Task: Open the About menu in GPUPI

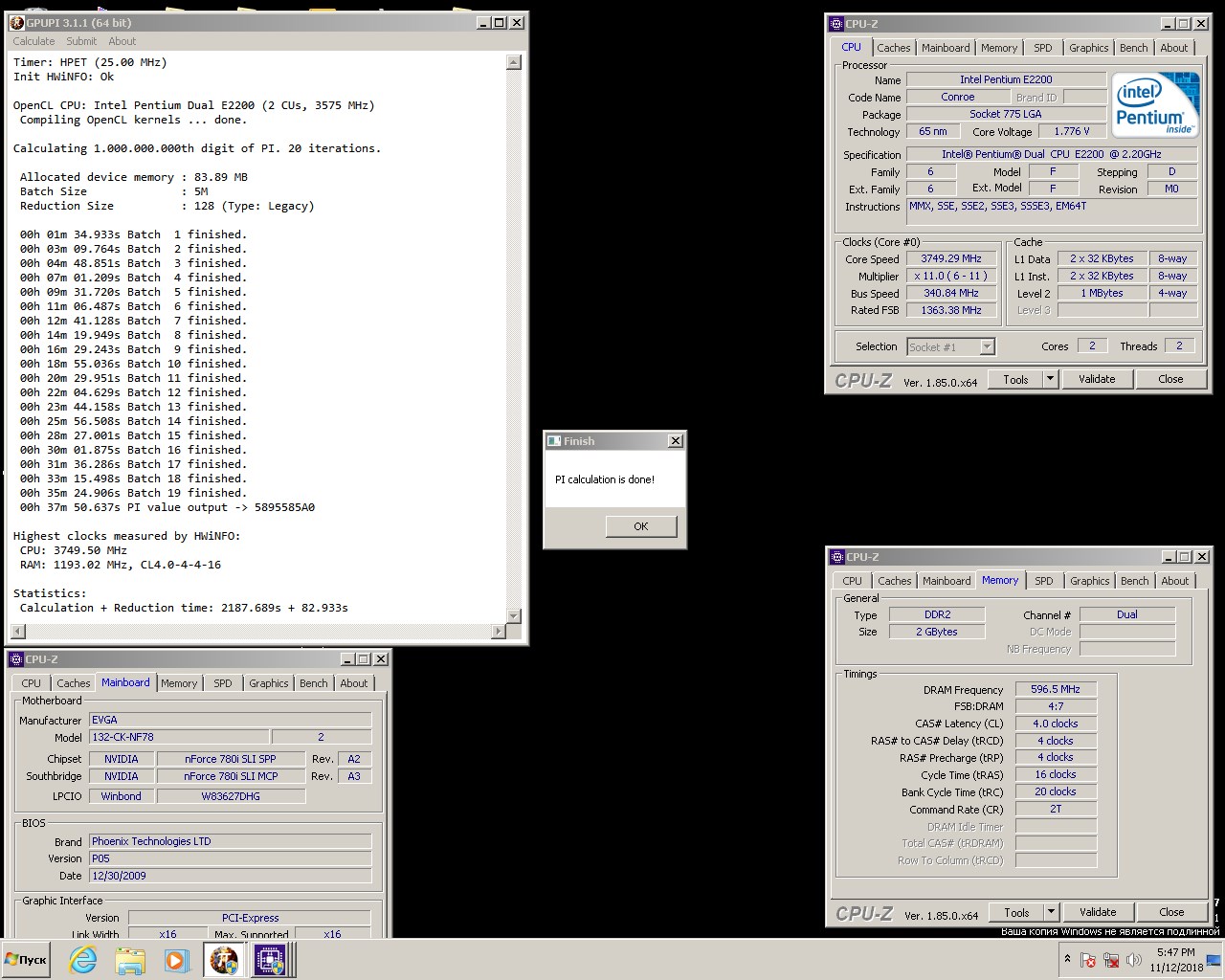Action: (x=122, y=41)
